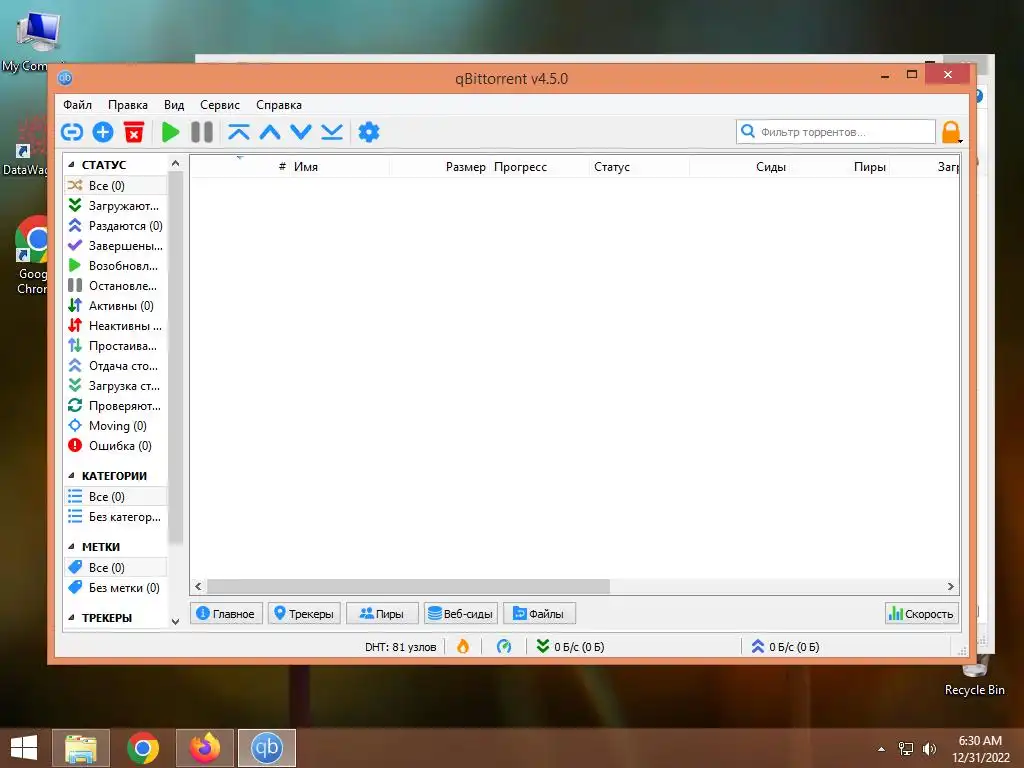Screen dimensions: 1024x768
Task: Open the Справка menu
Action: [x=279, y=104]
